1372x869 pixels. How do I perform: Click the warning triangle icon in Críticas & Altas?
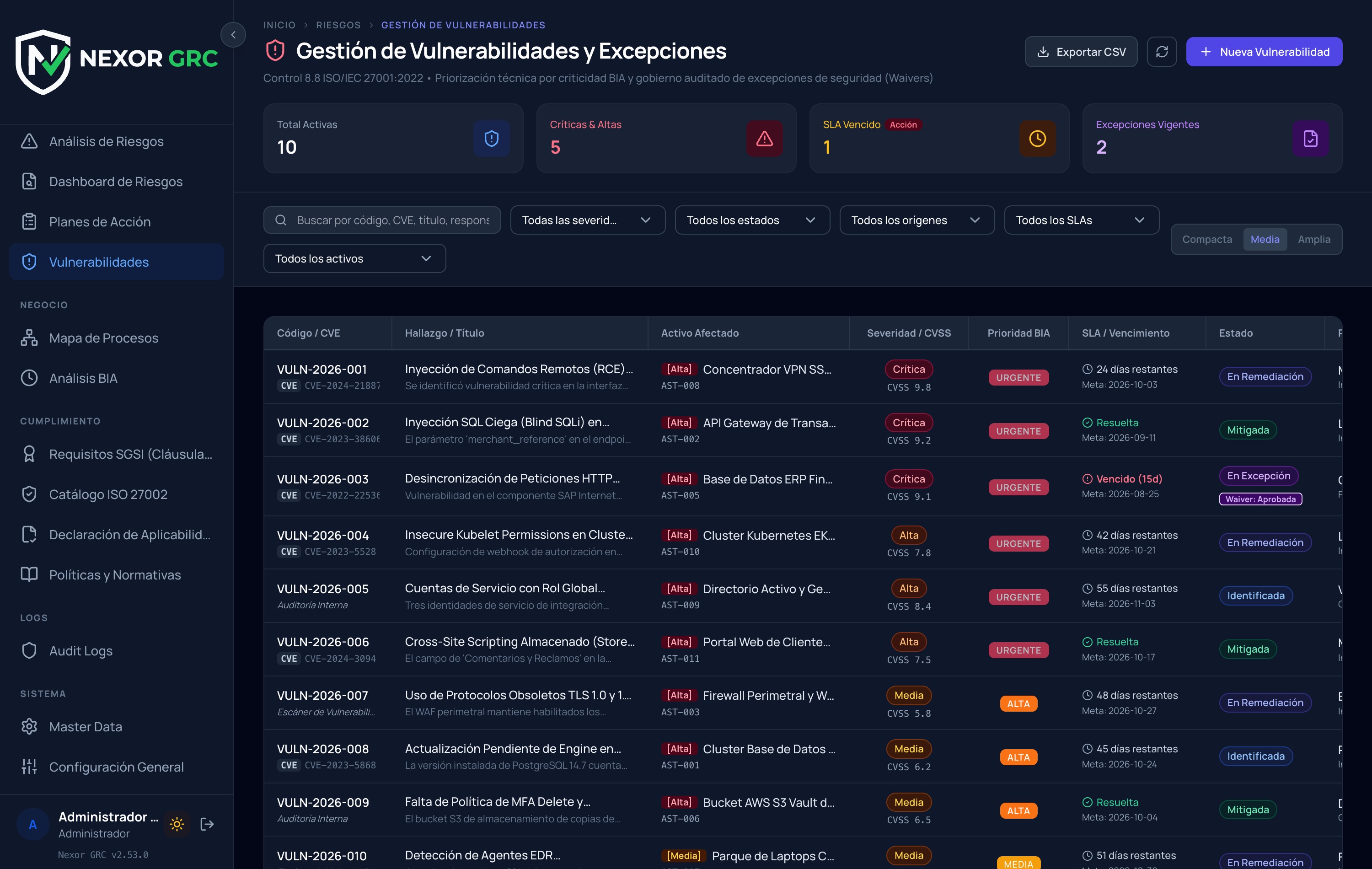coord(764,139)
